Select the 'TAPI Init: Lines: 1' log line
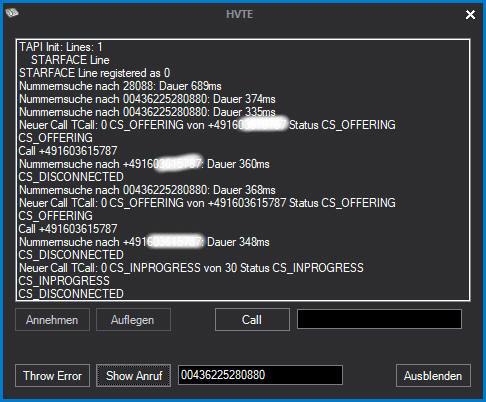The height and width of the screenshot is (402, 486). click(x=61, y=47)
